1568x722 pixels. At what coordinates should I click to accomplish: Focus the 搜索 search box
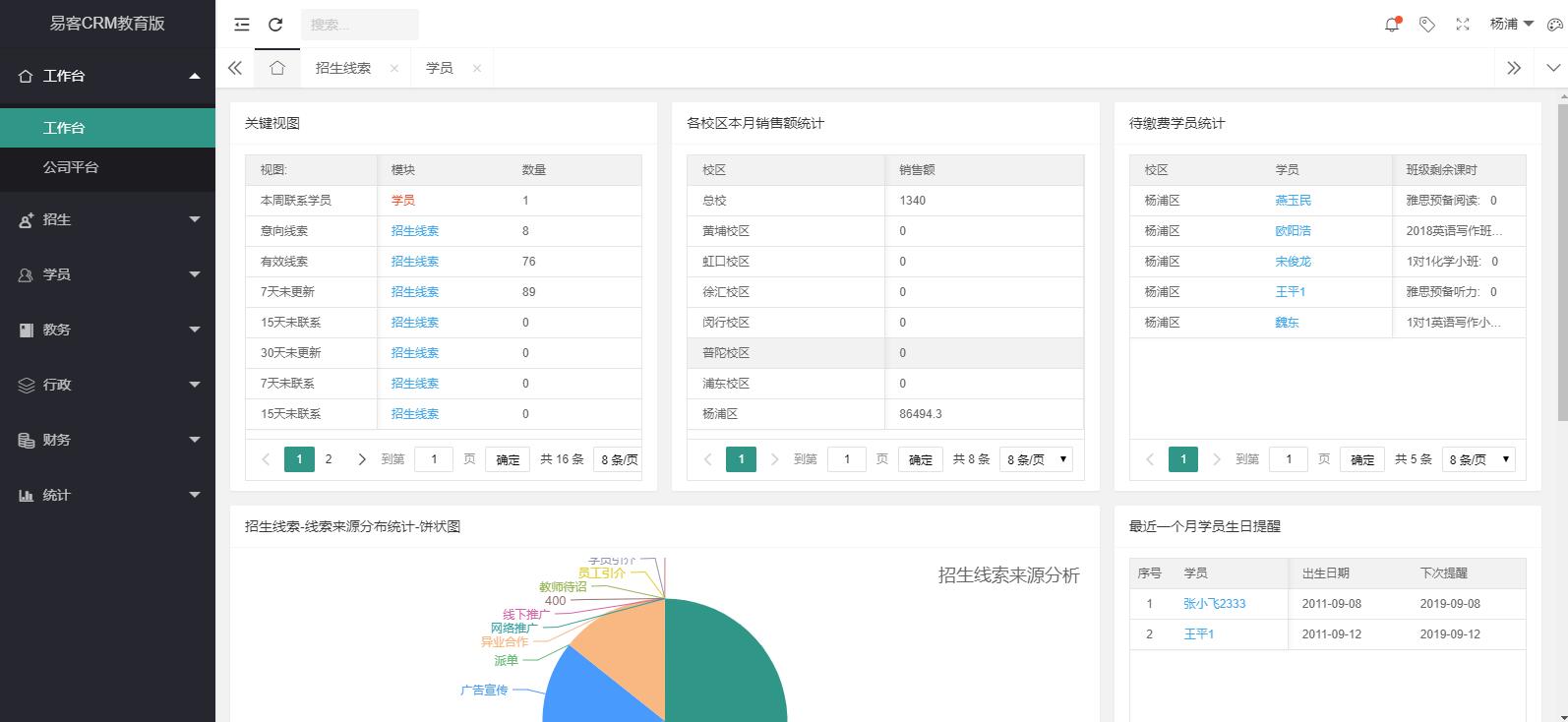[359, 25]
